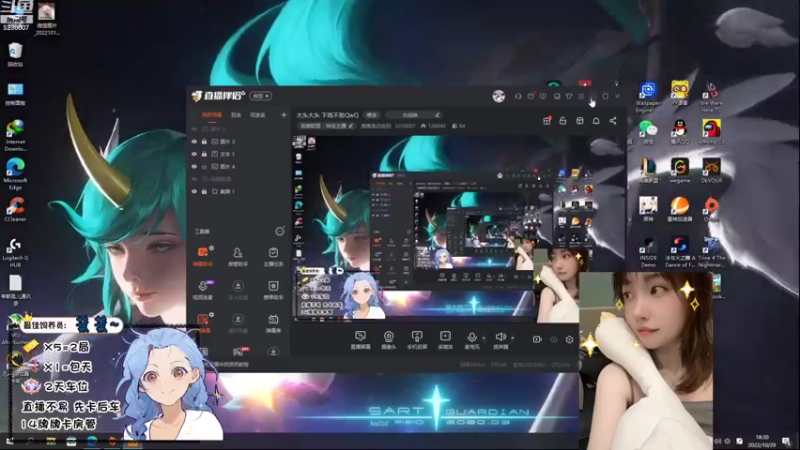Viewport: 800px width, 450px height.
Task: Click the speaker icon in bottom toolbar
Action: pyautogui.click(x=501, y=337)
